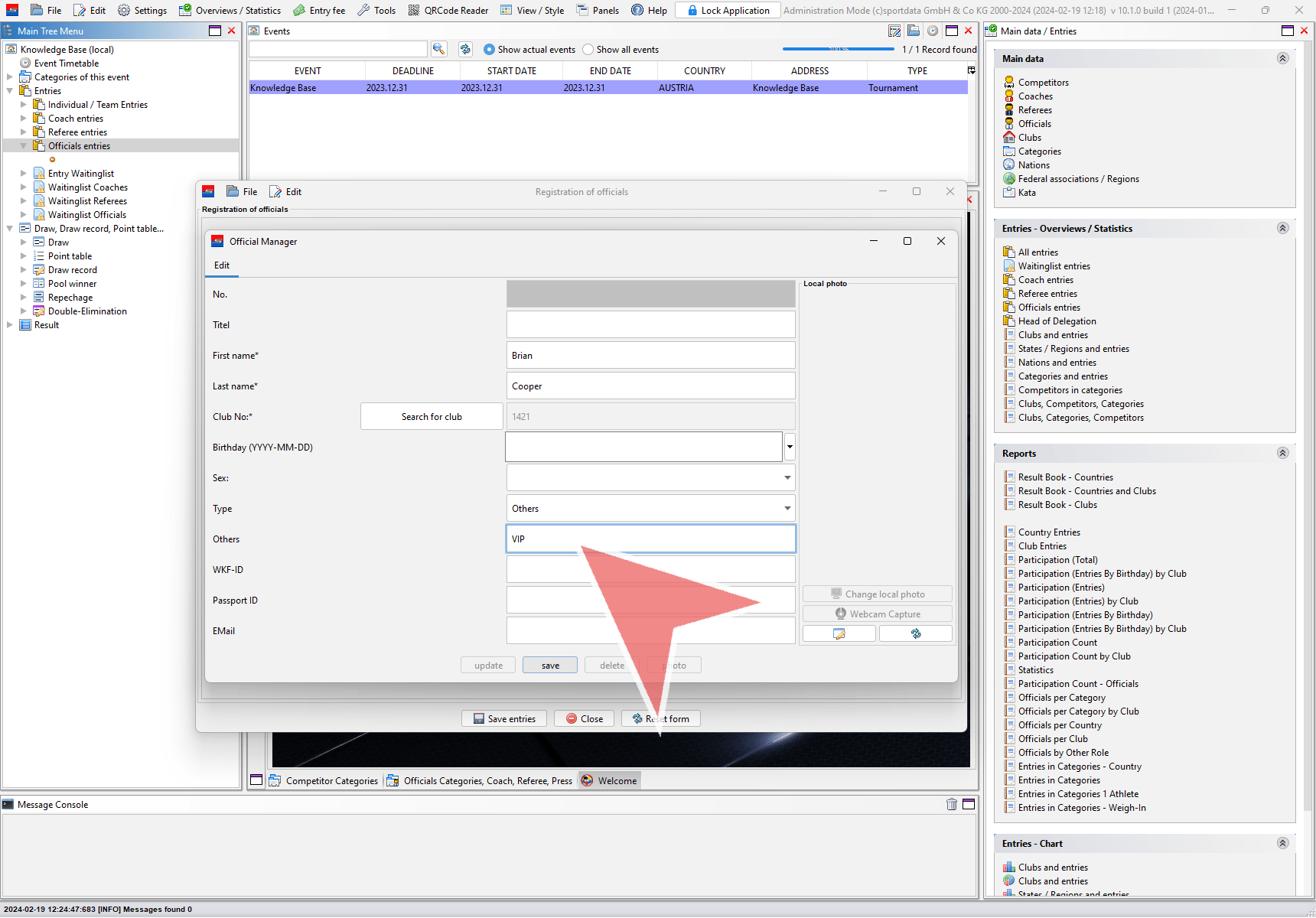Switch to the Competitor Categories tab

(x=324, y=781)
